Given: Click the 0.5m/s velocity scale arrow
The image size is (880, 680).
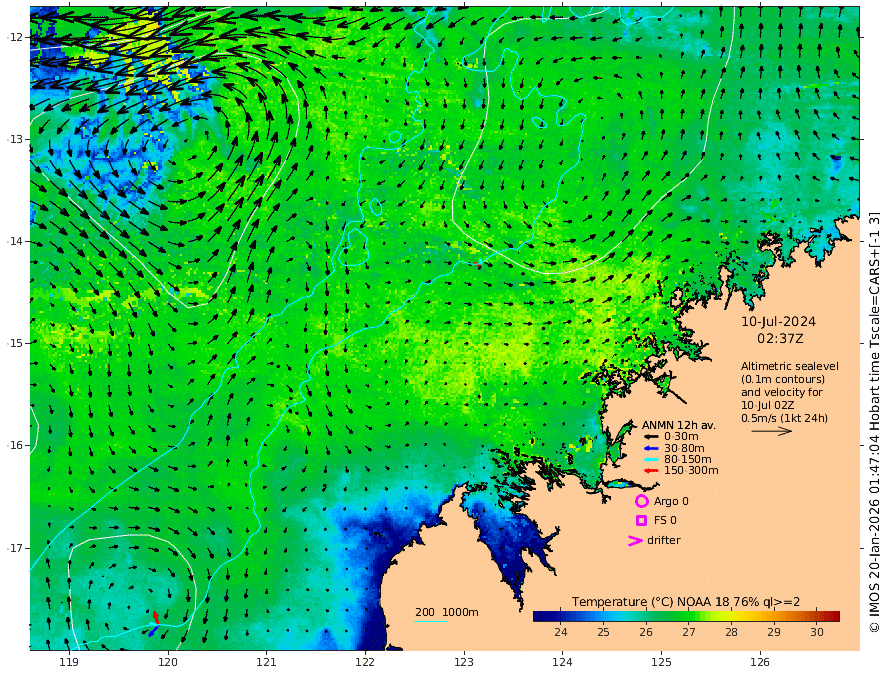Looking at the screenshot, I should [x=772, y=431].
